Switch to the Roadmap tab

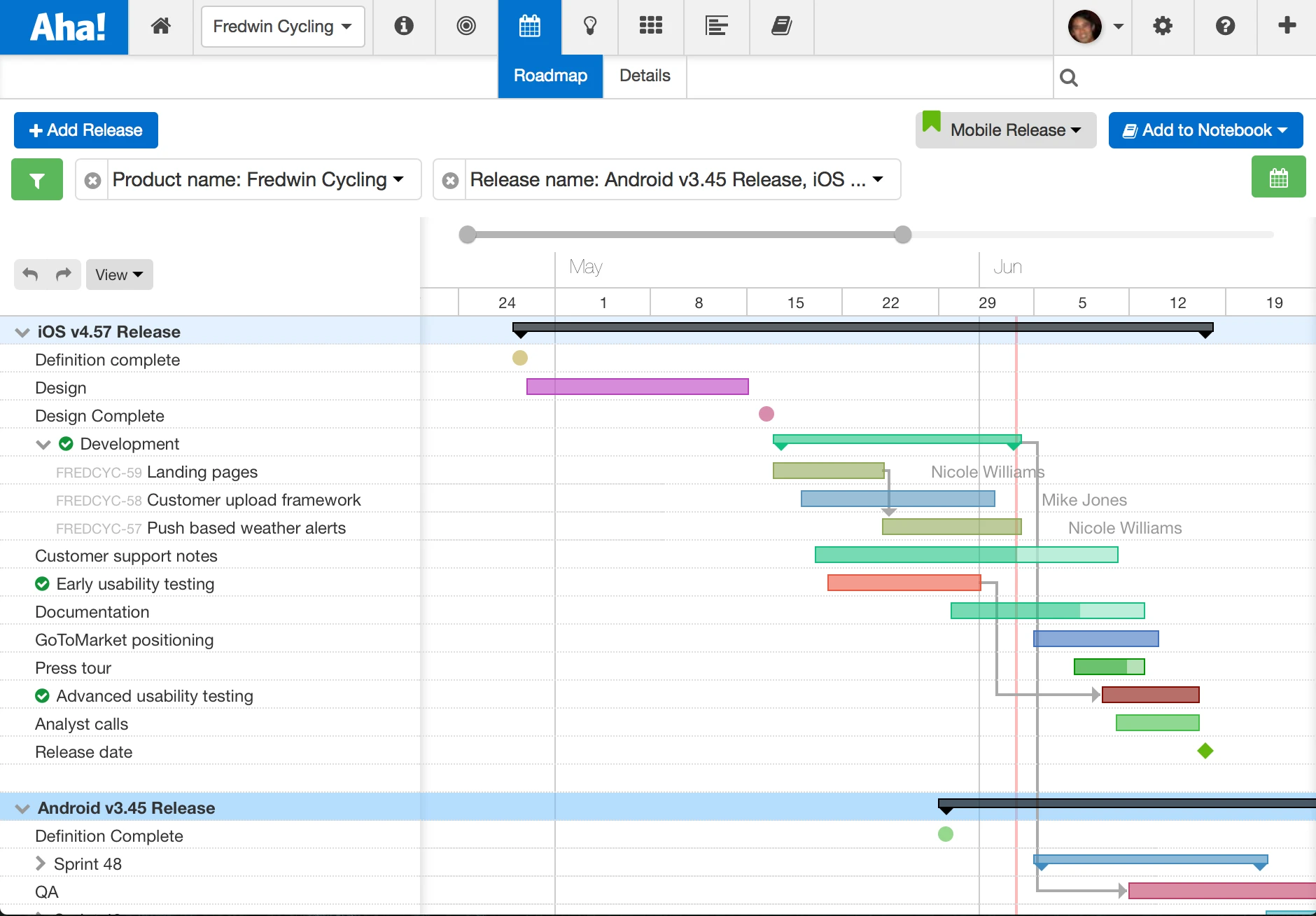pyautogui.click(x=550, y=76)
